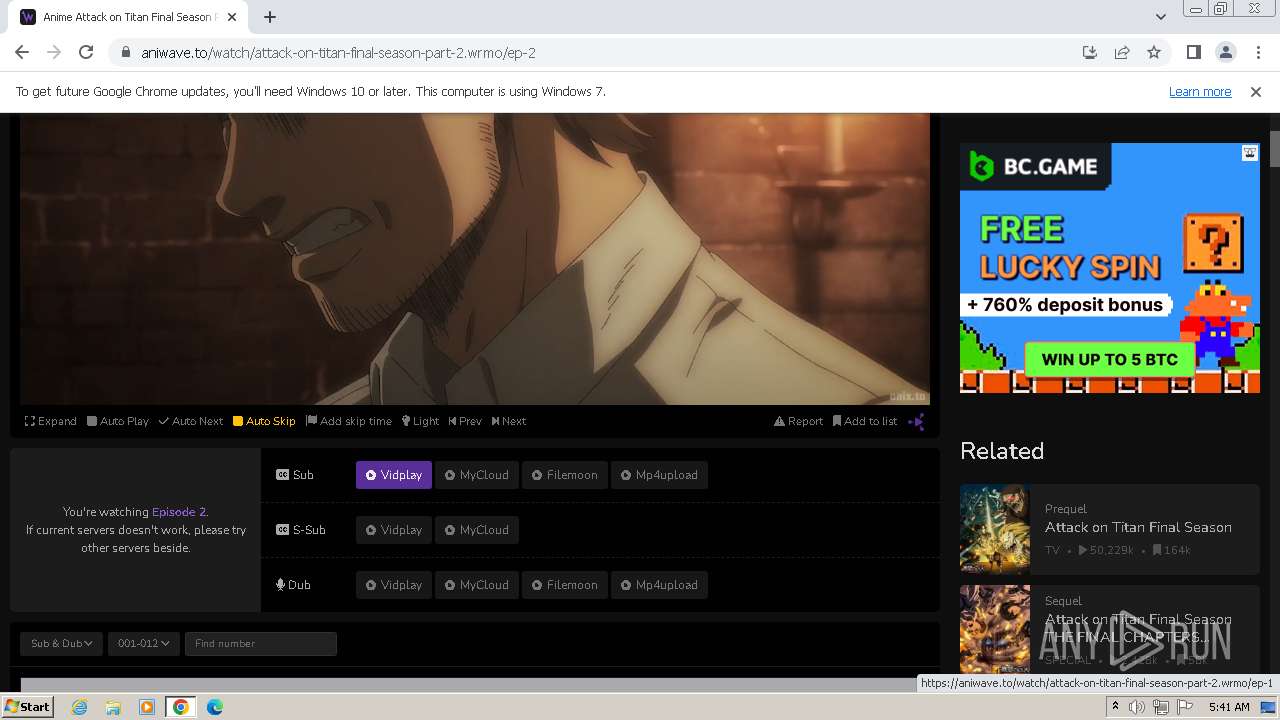The image size is (1280, 720).
Task: Click the ad info icon on banner
Action: [1250, 153]
